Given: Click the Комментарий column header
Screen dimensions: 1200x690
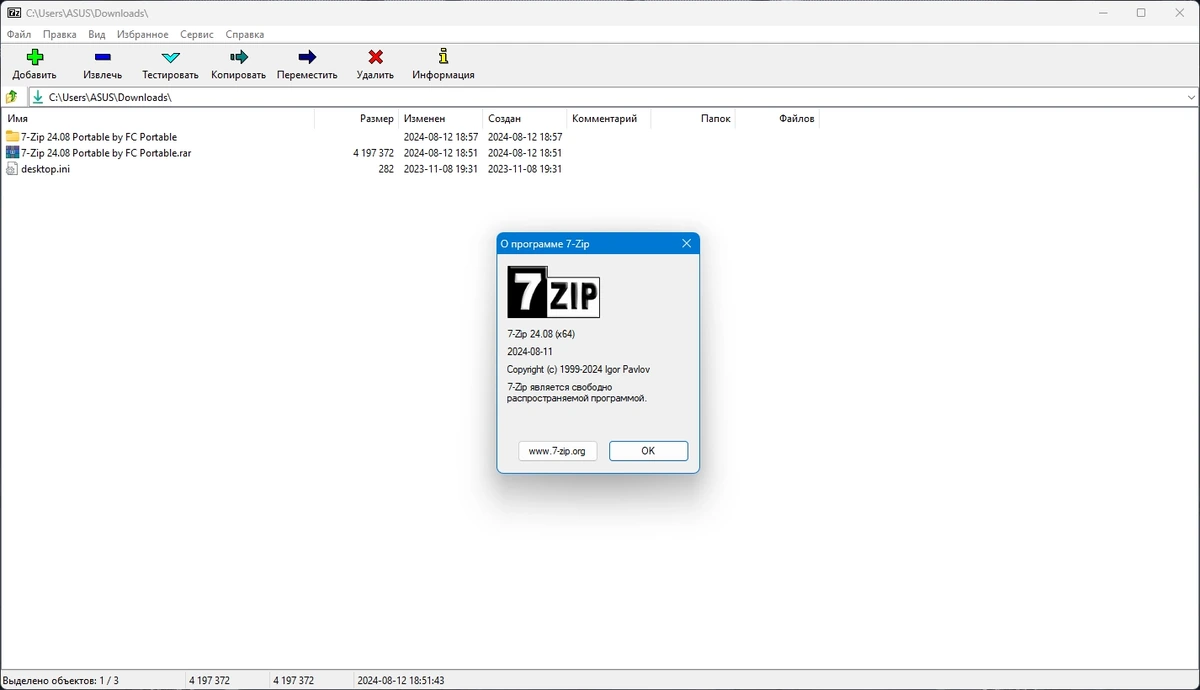Looking at the screenshot, I should [x=608, y=118].
